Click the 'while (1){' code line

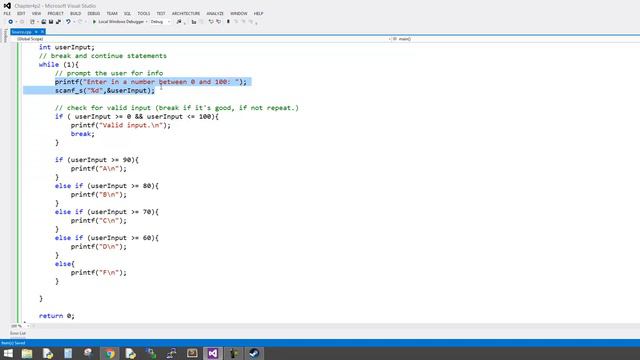(59, 64)
